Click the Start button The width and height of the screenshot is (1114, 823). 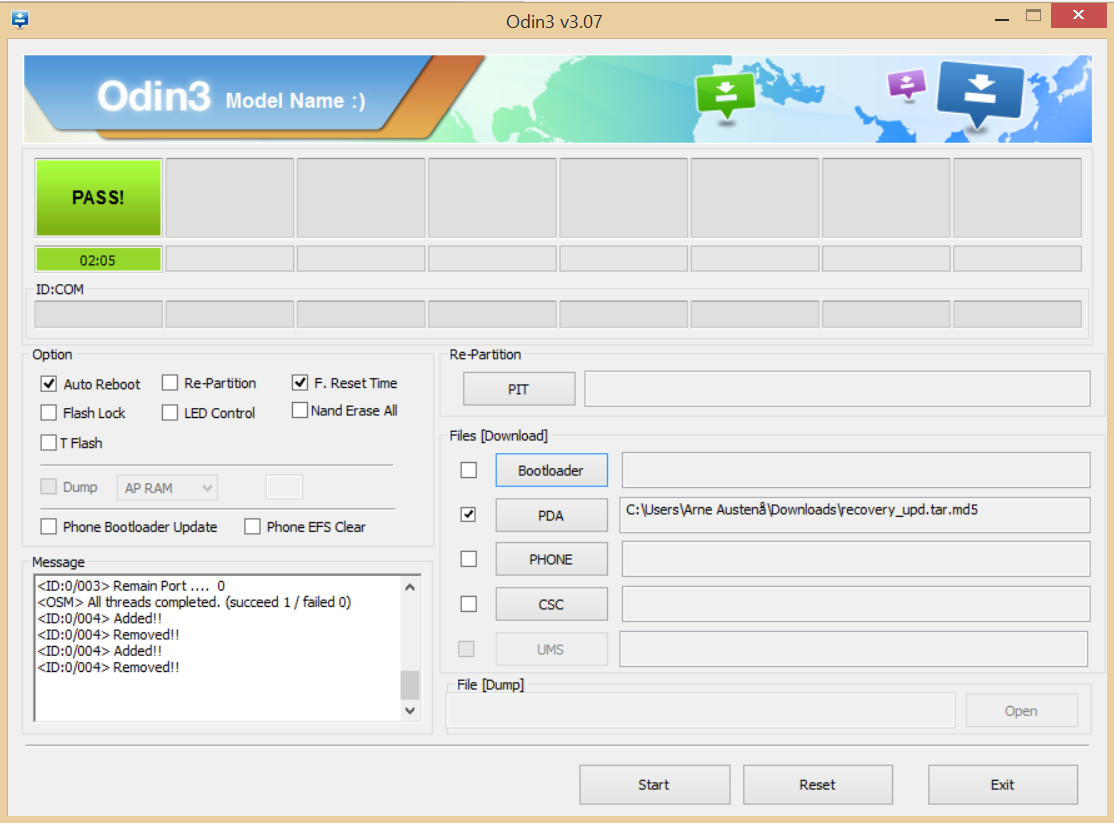click(x=654, y=785)
